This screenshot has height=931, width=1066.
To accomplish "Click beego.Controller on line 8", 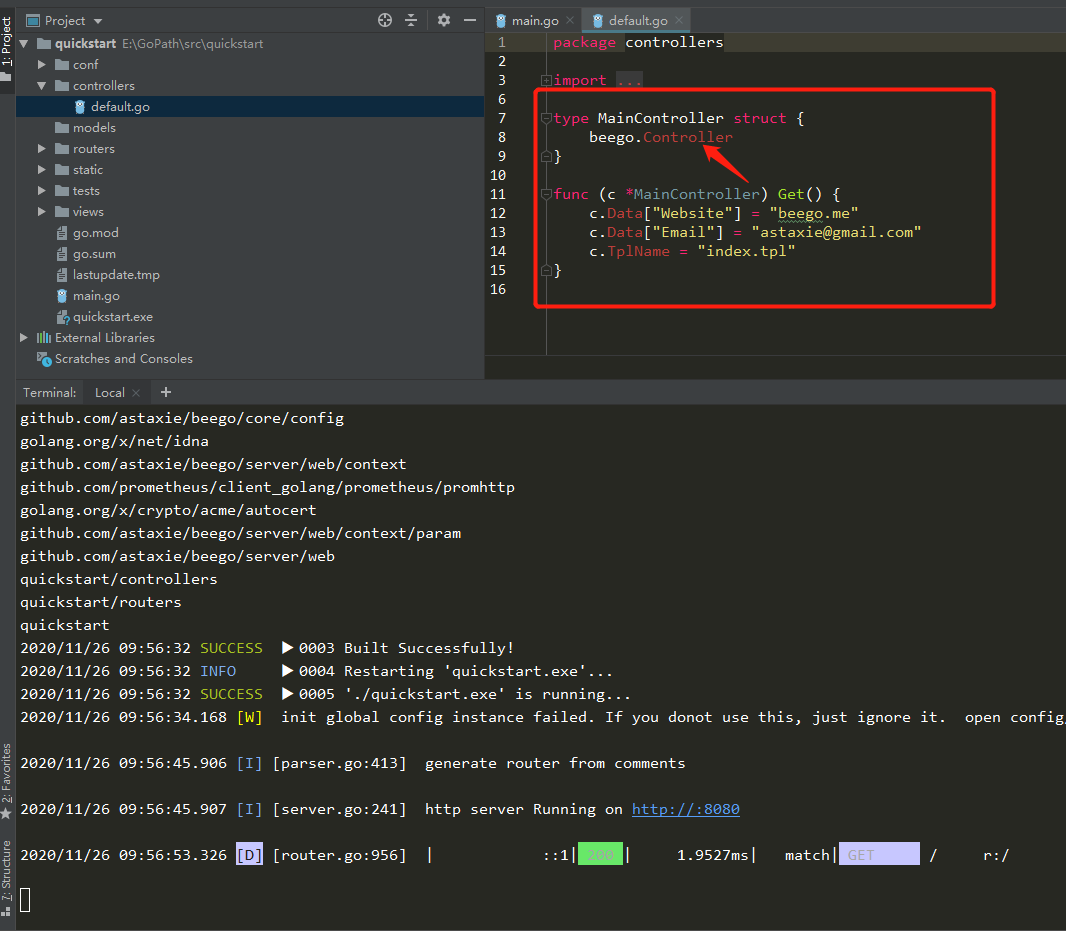I will point(661,137).
